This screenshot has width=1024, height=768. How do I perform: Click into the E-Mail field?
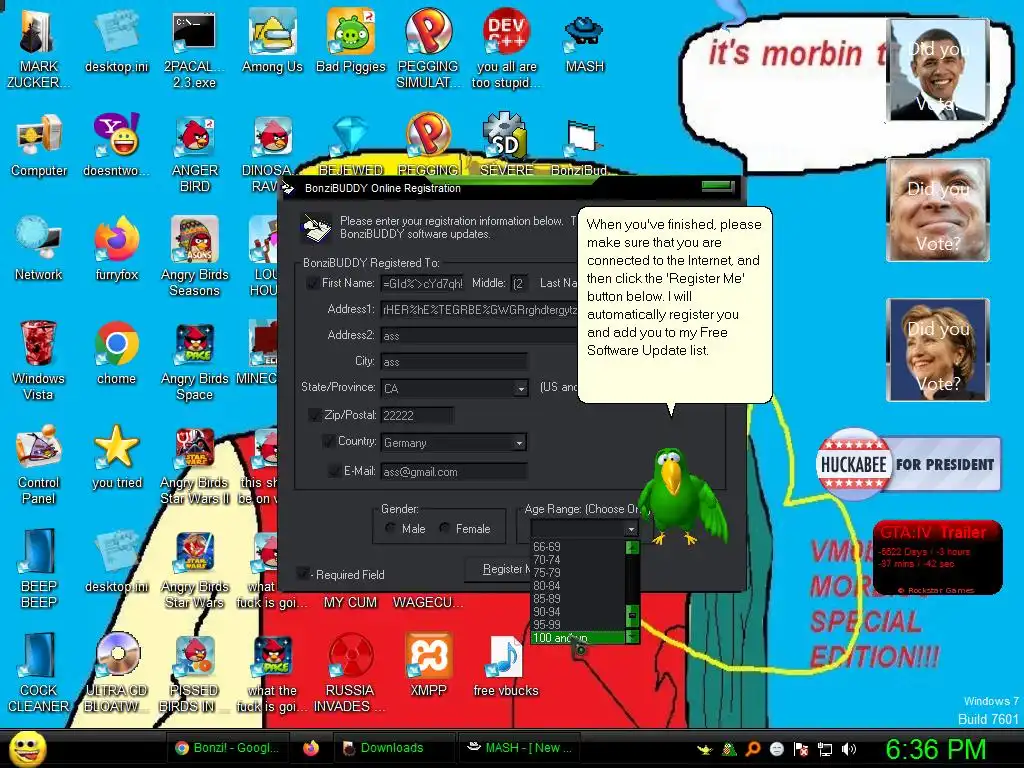click(454, 472)
